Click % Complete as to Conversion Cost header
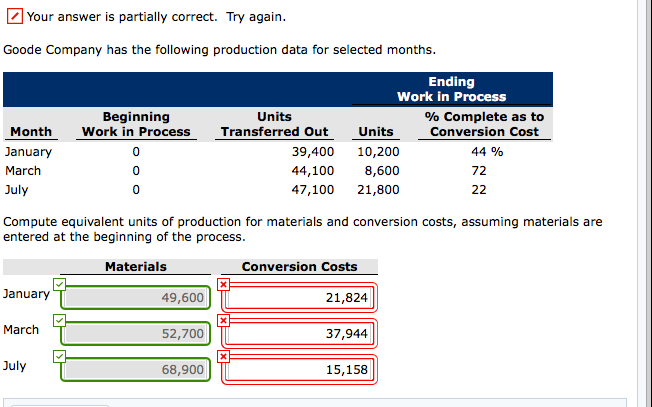Image resolution: width=652 pixels, height=407 pixels. tap(484, 124)
